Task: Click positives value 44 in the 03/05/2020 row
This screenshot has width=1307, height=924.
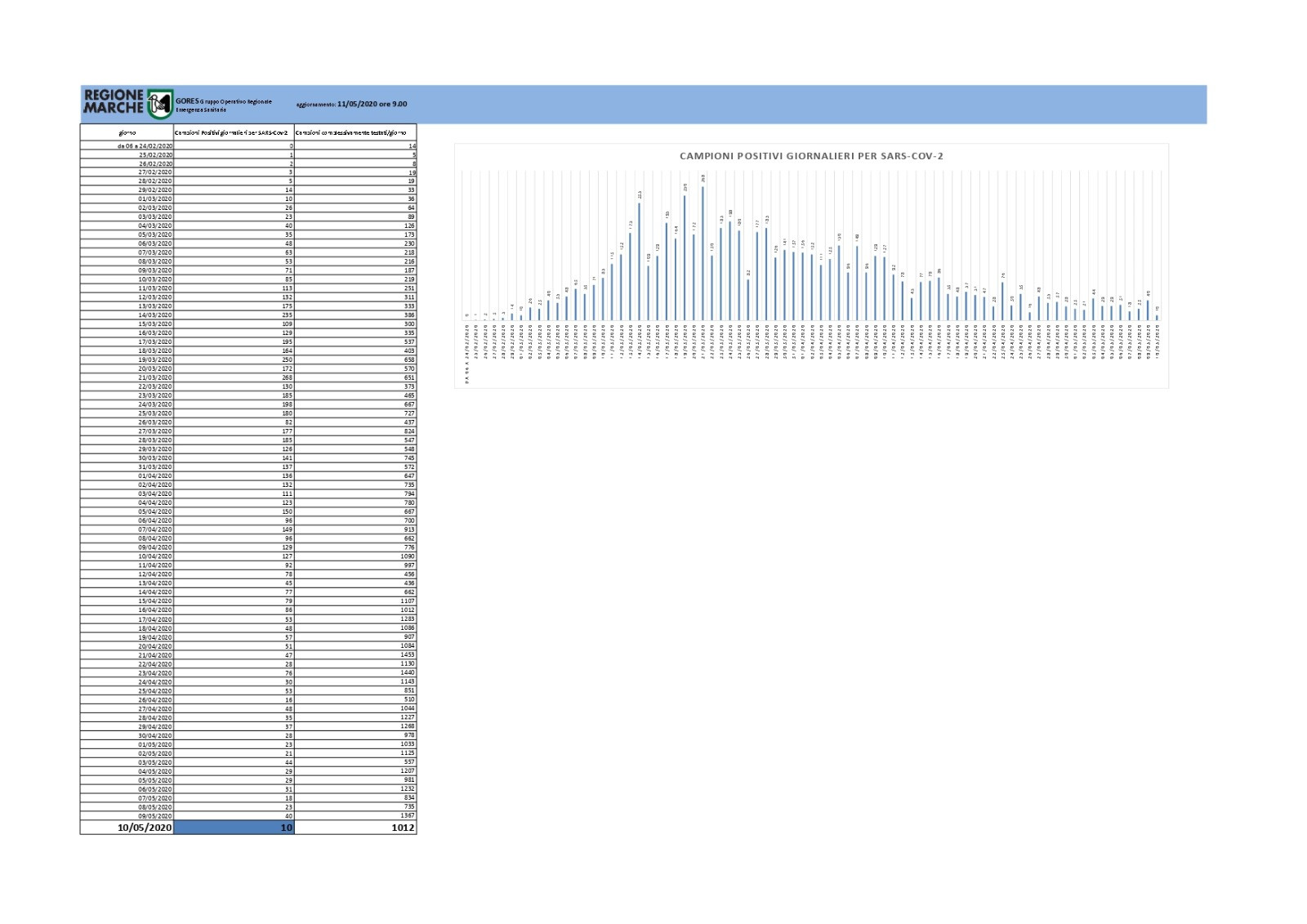Action: pos(234,762)
